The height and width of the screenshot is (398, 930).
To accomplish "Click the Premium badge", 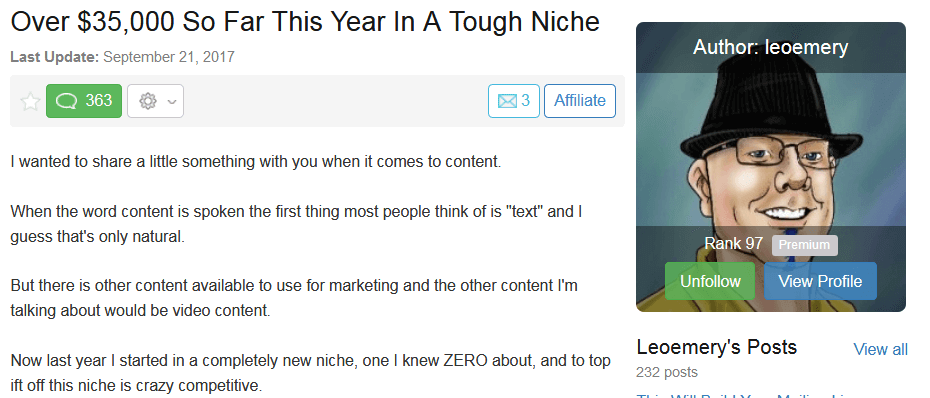I will 804,245.
